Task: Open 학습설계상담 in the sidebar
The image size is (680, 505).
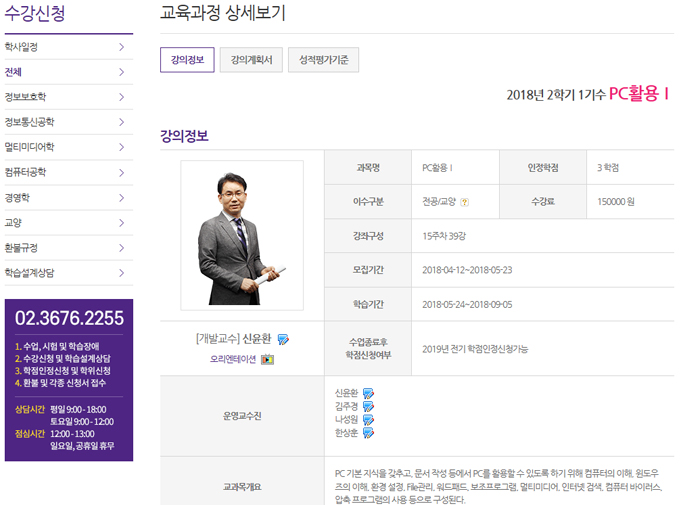Action: (29, 272)
